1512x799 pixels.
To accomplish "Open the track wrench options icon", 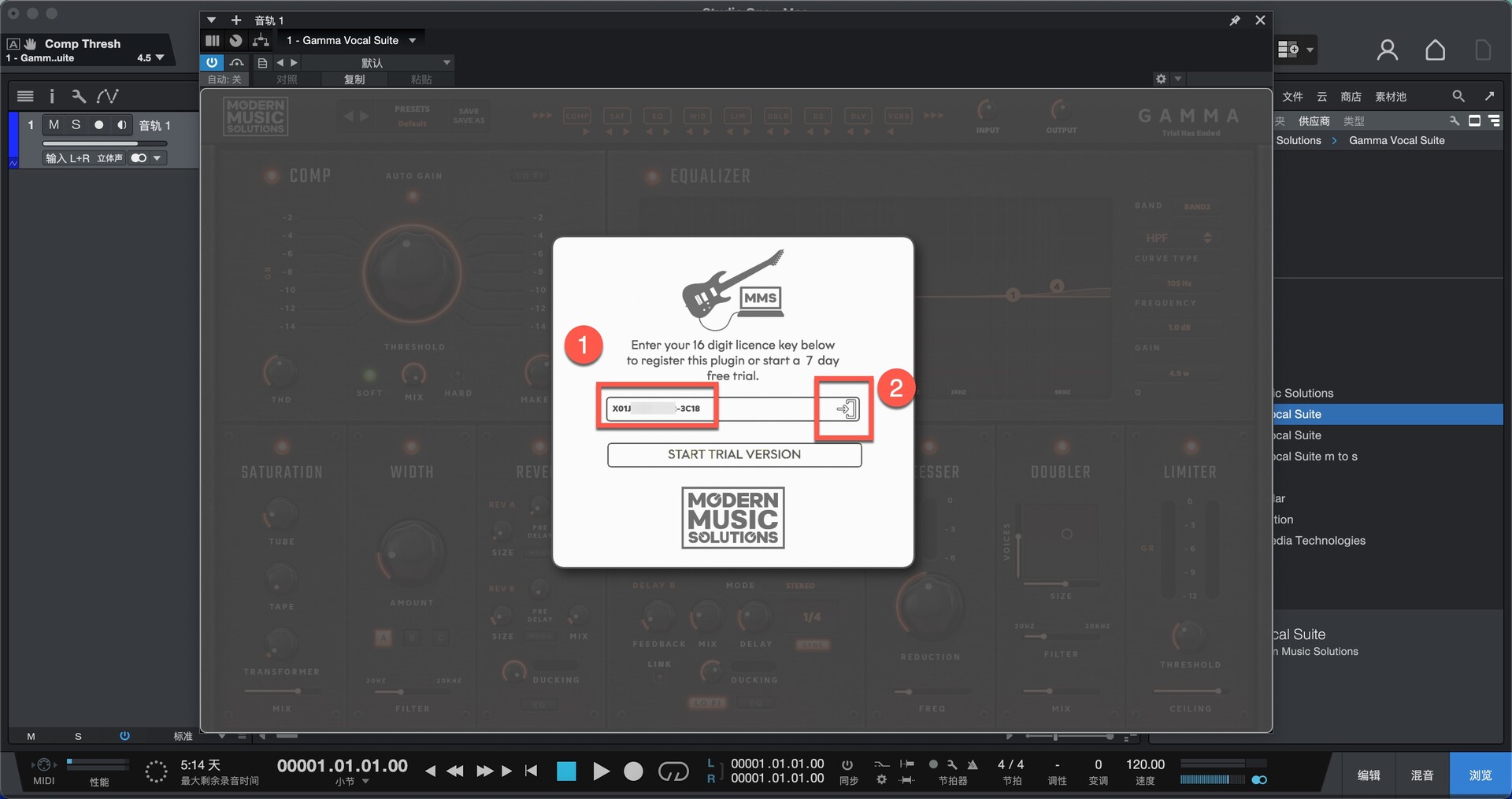I will click(x=79, y=96).
